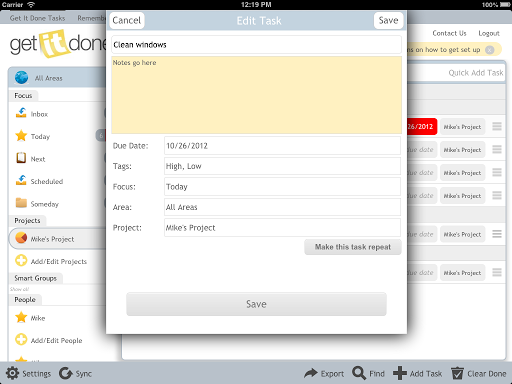
Task: Dismiss the setup tips banner
Action: pyautogui.click(x=490, y=50)
